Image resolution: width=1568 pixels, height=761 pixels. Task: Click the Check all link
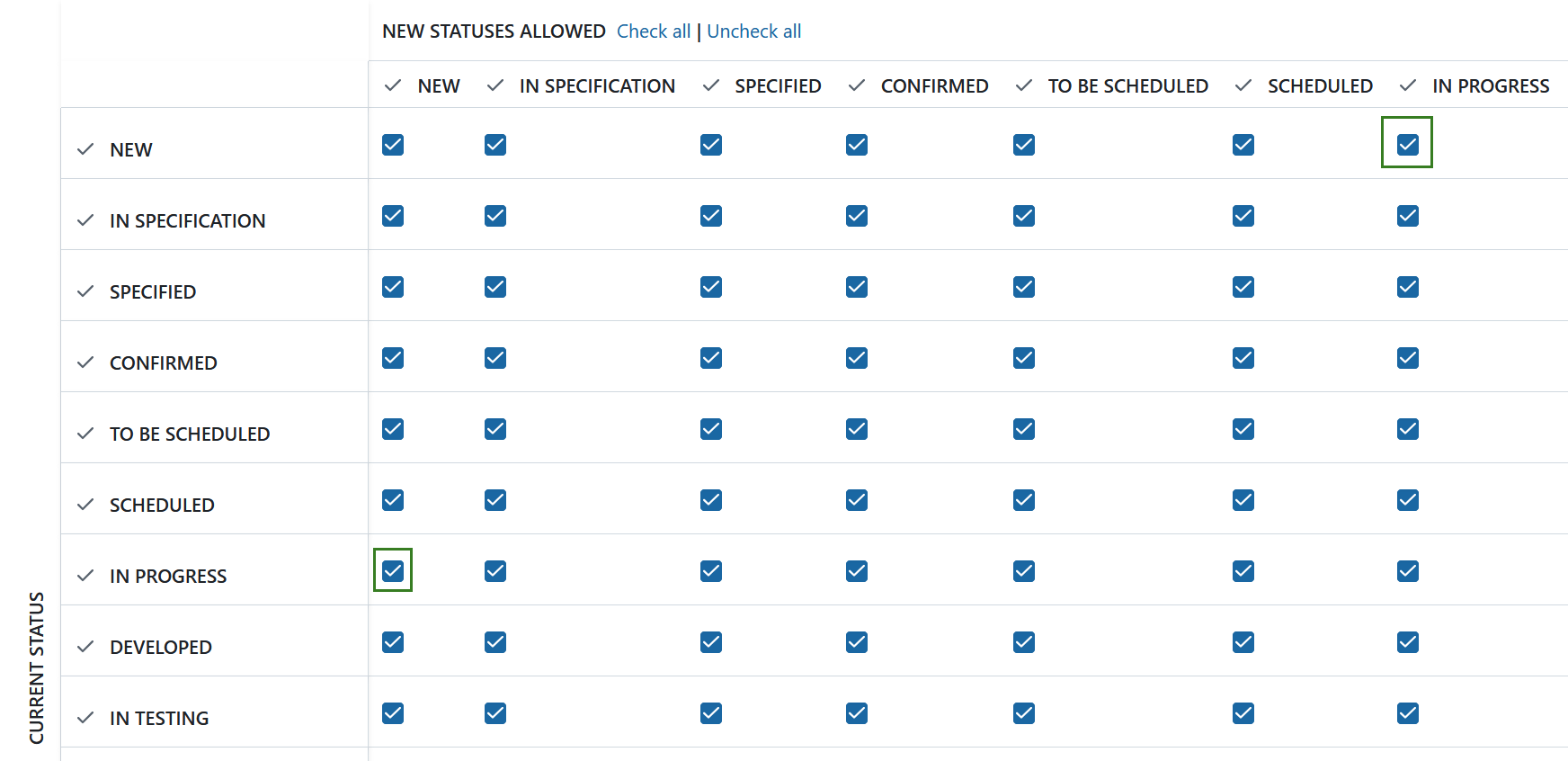click(654, 31)
